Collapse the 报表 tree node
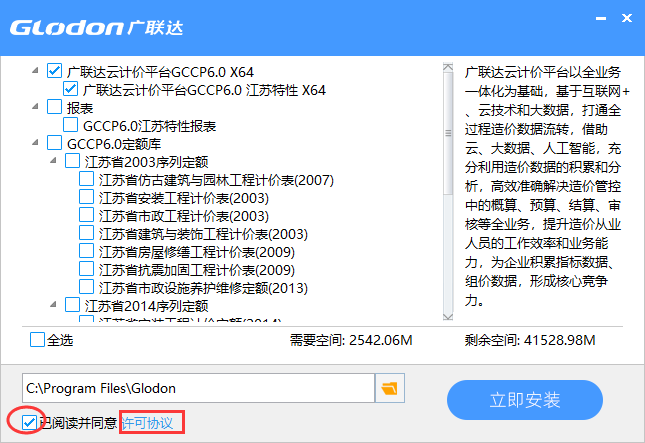 click(35, 107)
